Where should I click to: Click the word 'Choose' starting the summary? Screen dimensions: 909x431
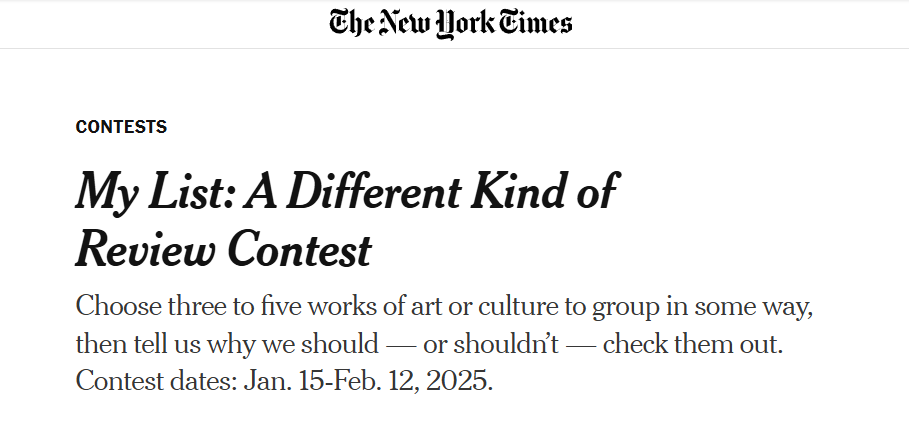pyautogui.click(x=118, y=306)
